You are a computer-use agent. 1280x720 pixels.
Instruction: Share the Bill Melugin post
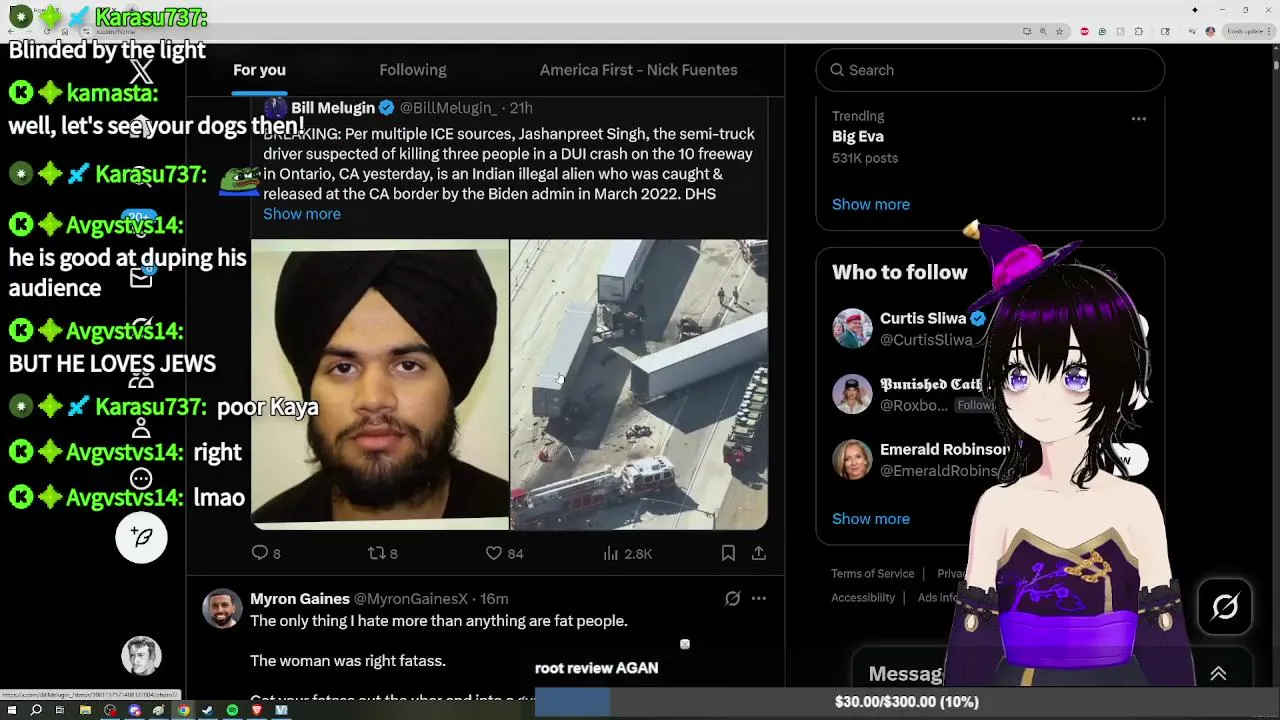tap(759, 553)
